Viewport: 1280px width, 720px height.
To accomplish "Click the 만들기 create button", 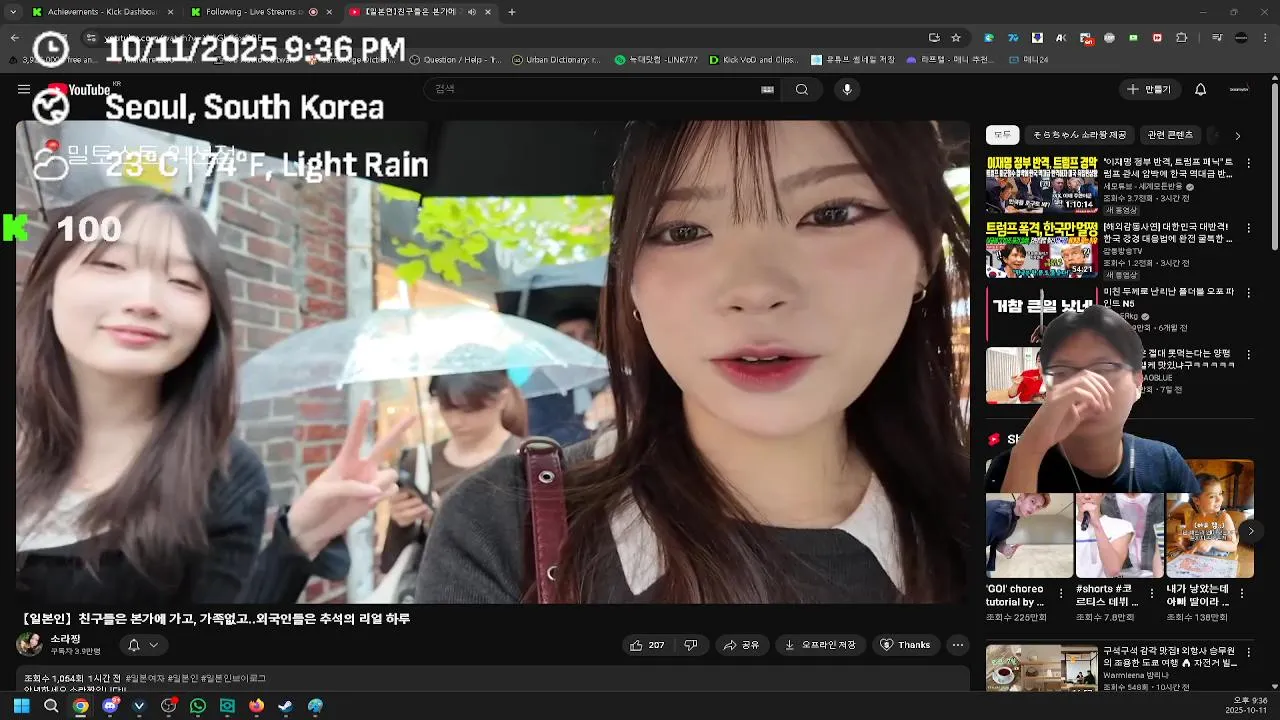I will [x=1148, y=89].
